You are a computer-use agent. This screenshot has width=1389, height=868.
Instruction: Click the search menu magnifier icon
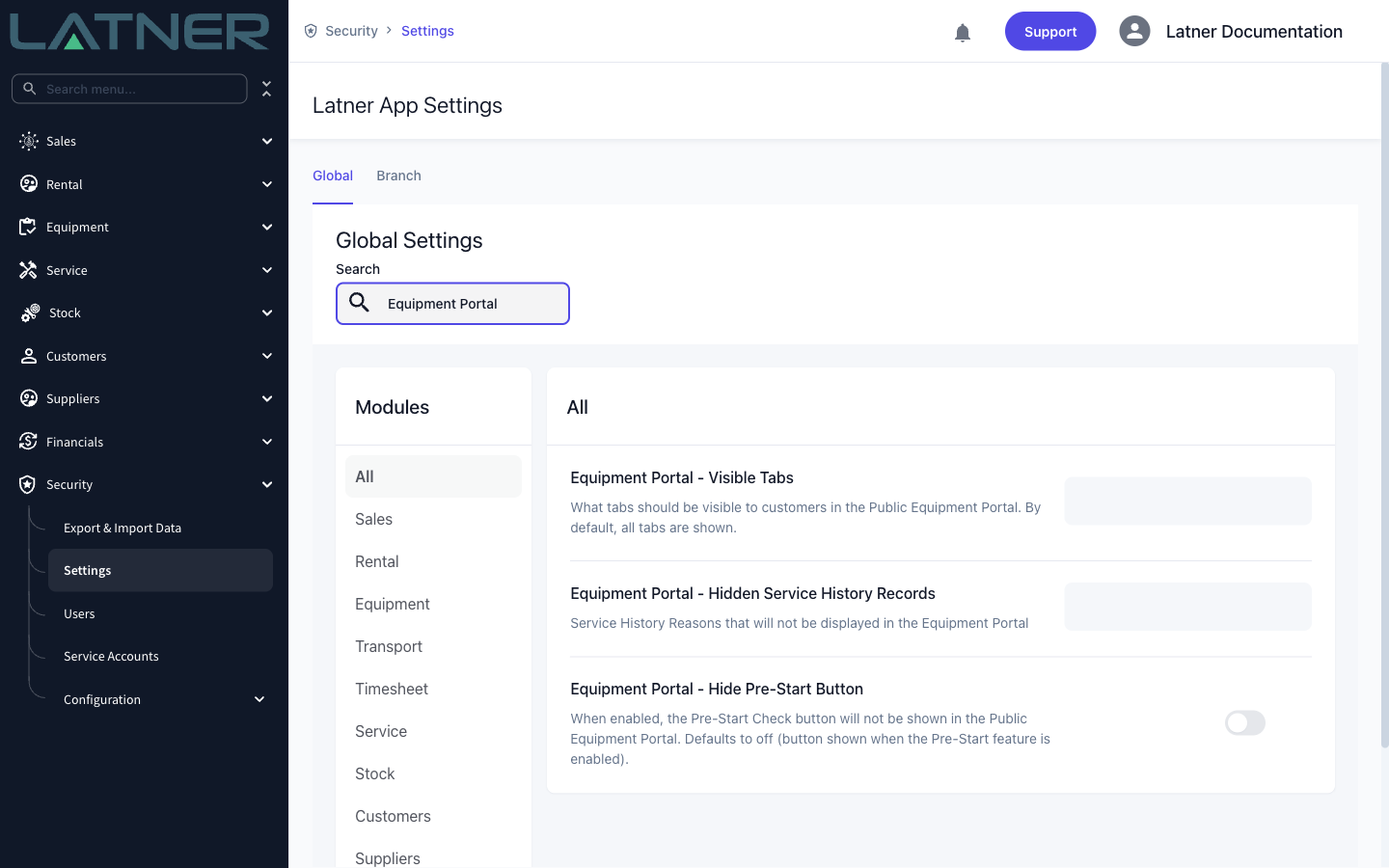(x=30, y=89)
